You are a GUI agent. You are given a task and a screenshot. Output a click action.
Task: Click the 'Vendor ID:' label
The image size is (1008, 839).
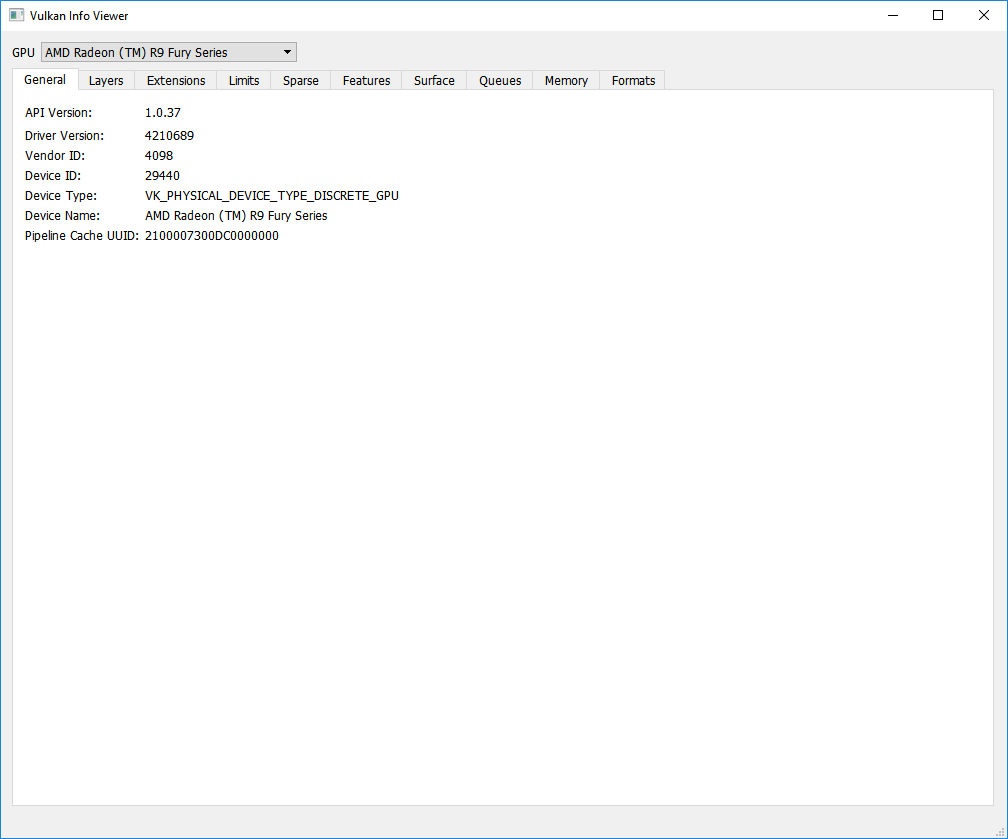tap(55, 156)
